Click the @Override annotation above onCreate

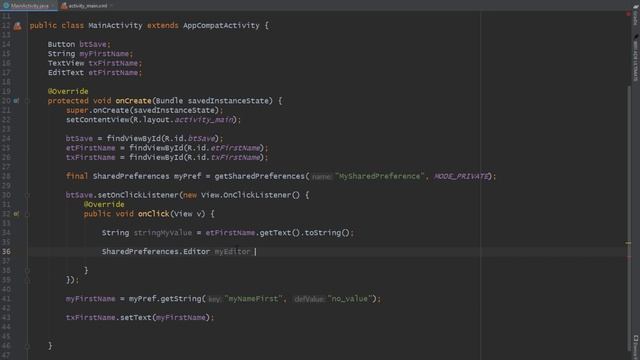tap(68, 91)
